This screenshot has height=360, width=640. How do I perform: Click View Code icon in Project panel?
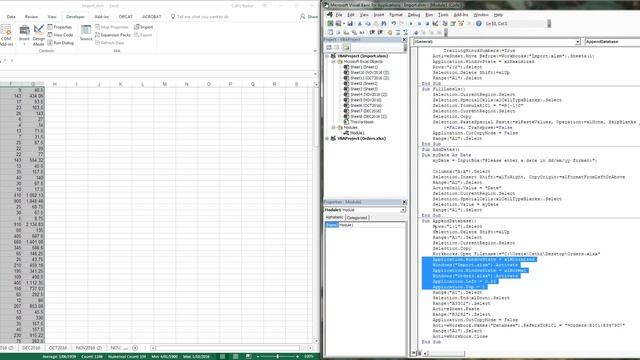pyautogui.click(x=329, y=48)
